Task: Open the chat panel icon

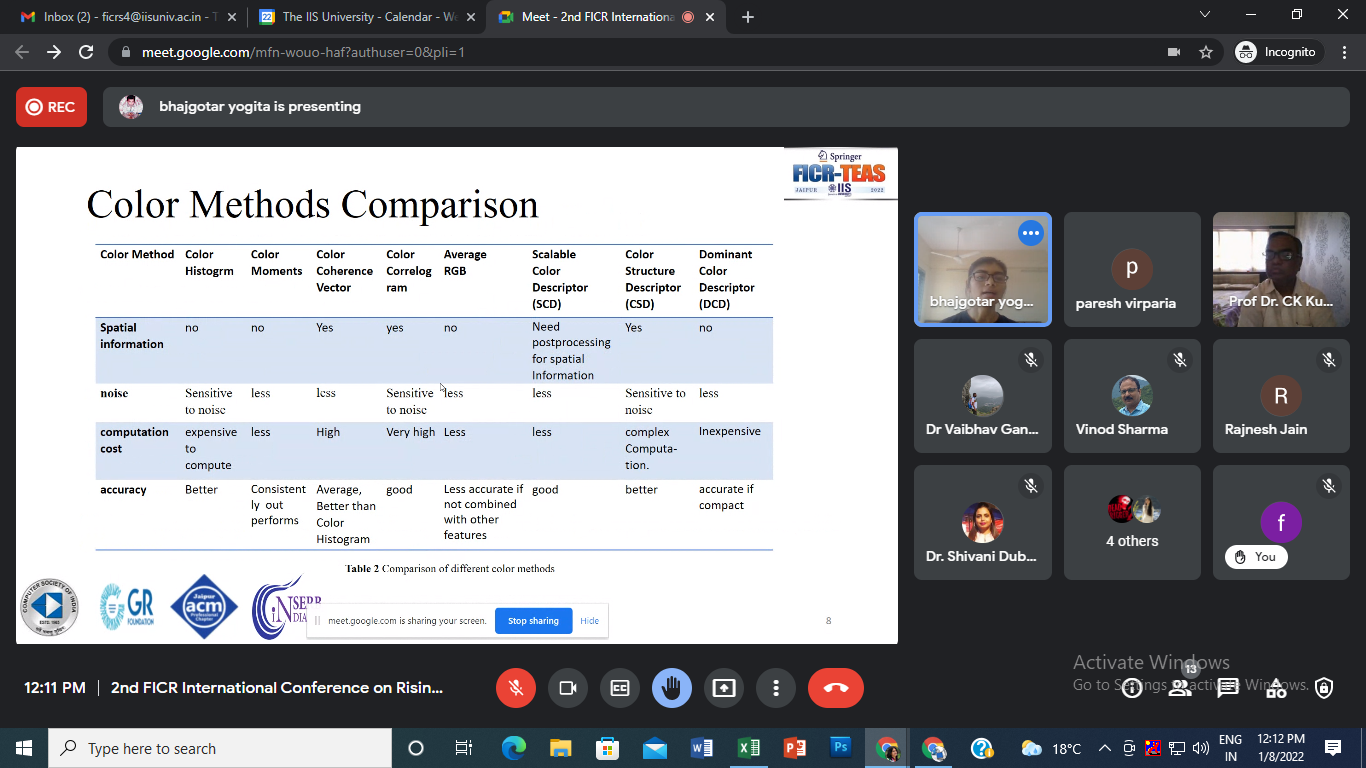Action: 1228,688
